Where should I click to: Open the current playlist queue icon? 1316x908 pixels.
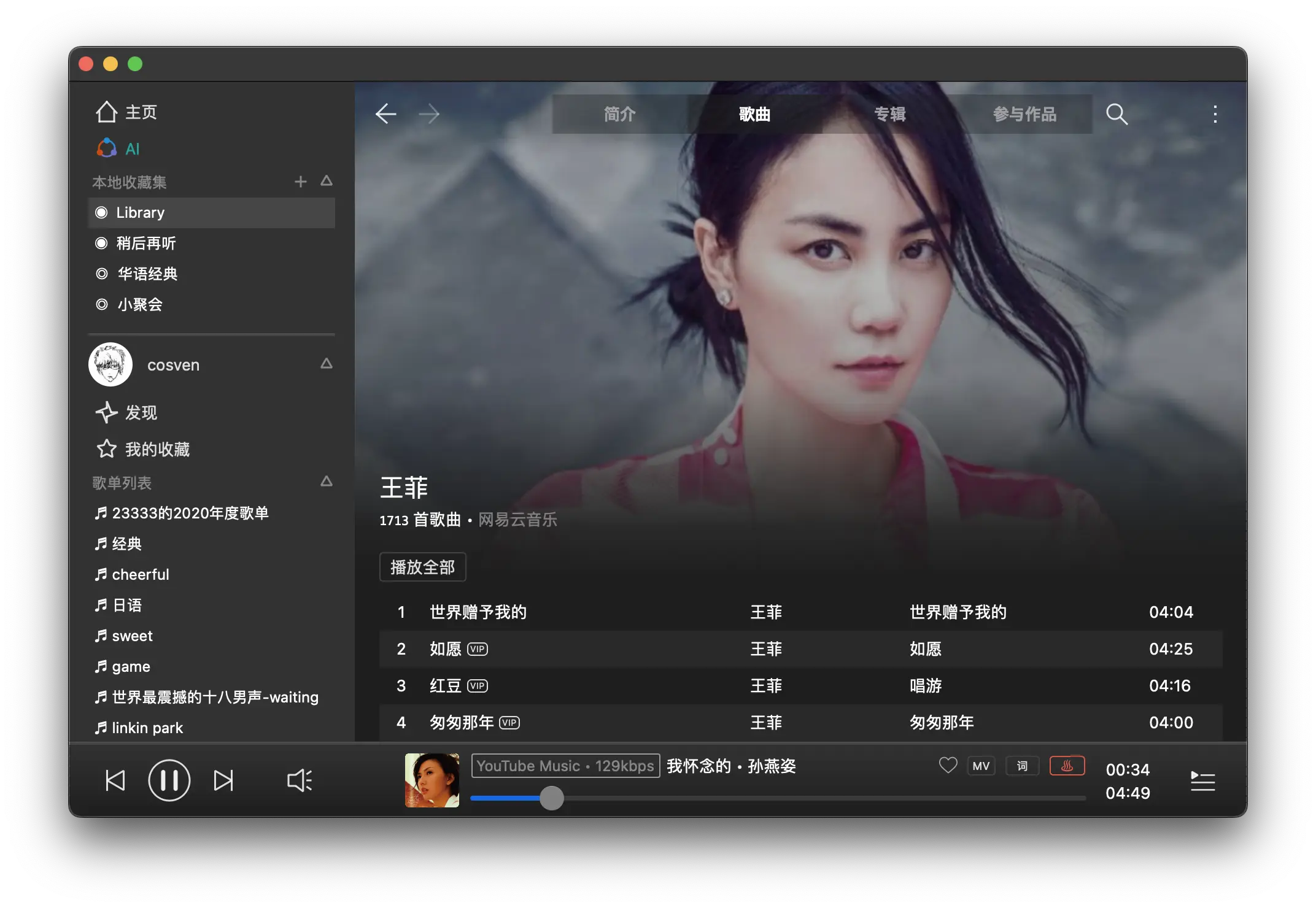[x=1202, y=781]
